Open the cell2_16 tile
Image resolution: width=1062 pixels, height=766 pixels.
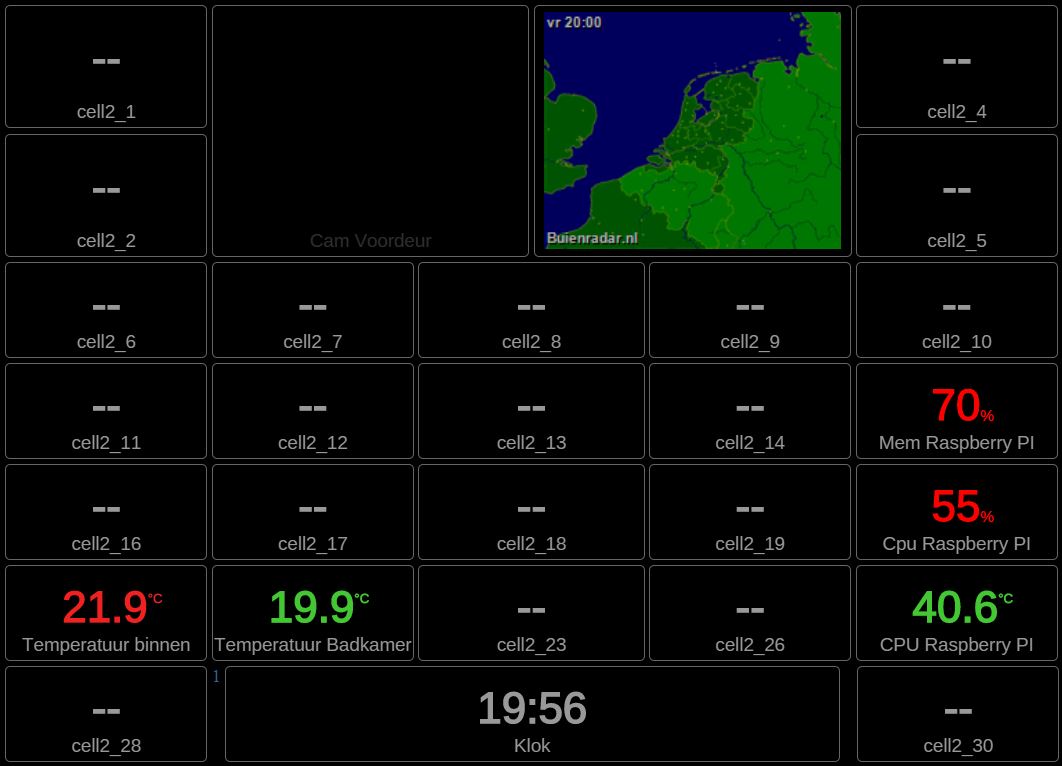[106, 512]
